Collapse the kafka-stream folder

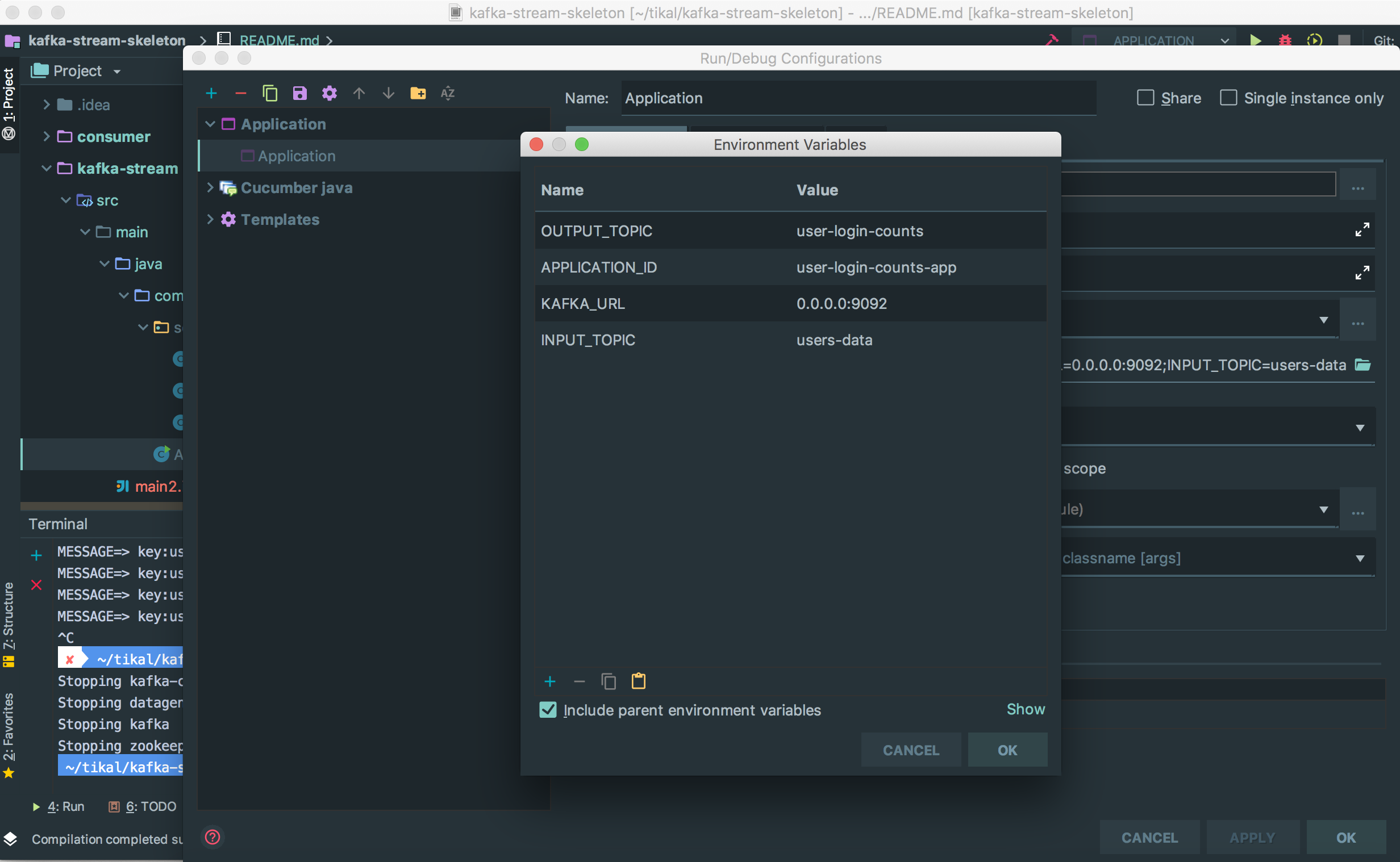47,168
